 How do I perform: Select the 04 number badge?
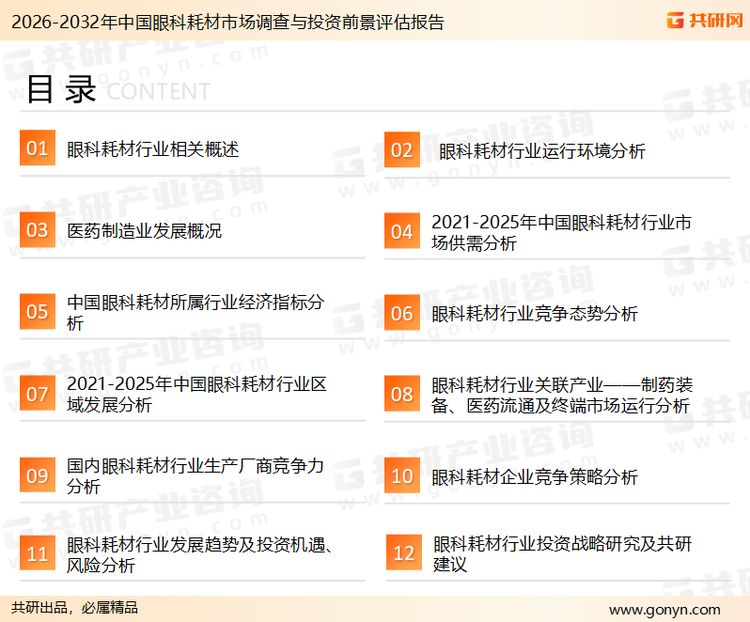point(401,231)
